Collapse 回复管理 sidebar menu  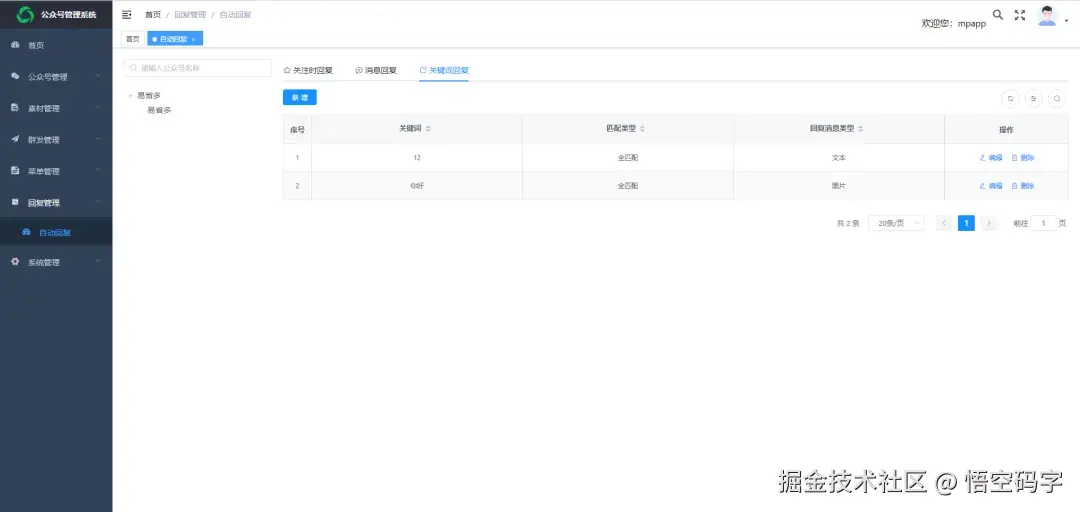(56, 203)
